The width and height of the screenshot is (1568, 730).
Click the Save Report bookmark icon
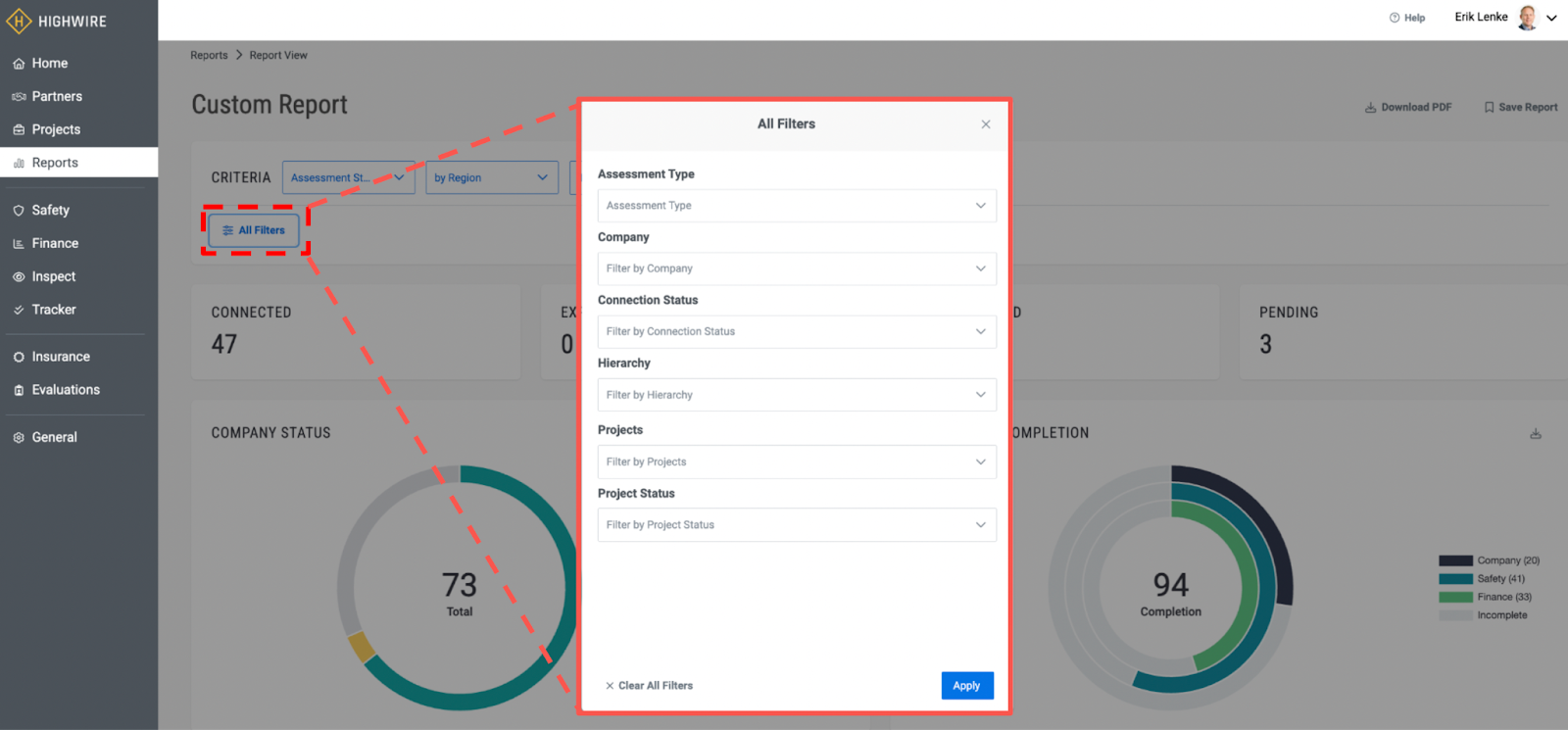click(x=1489, y=108)
